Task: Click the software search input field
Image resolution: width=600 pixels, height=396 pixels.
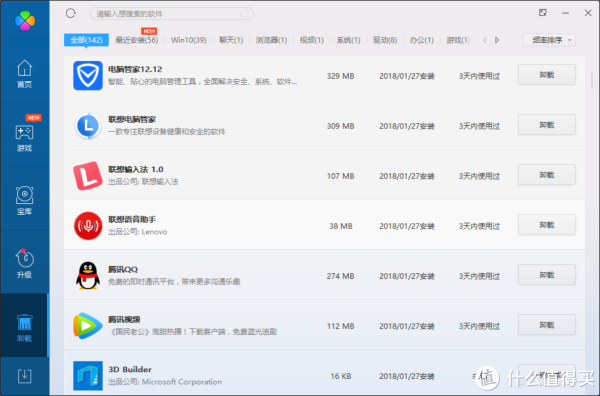Action: coord(171,14)
